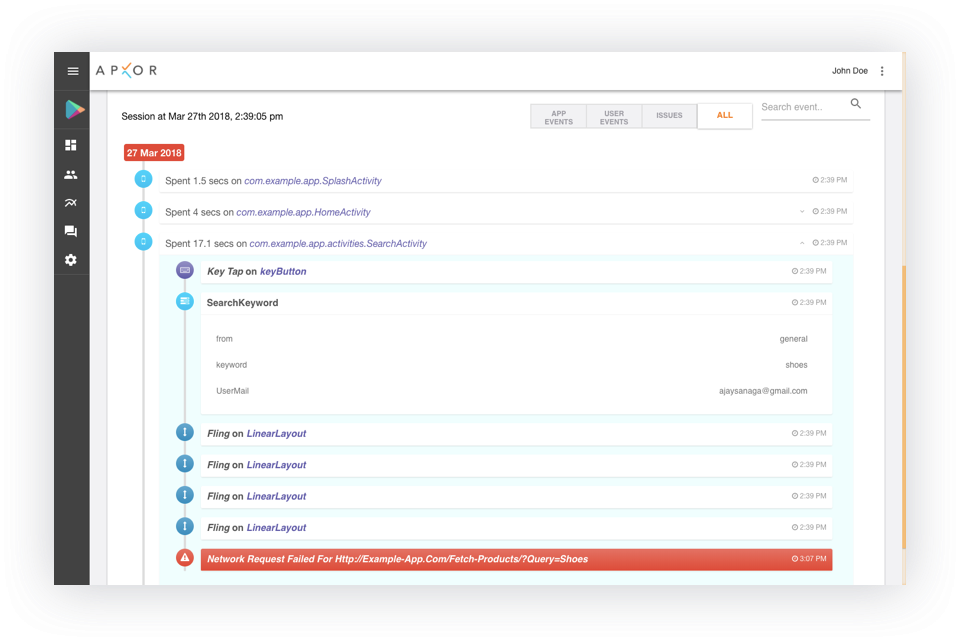Open the three-dot menu beside John Doe

pos(882,71)
